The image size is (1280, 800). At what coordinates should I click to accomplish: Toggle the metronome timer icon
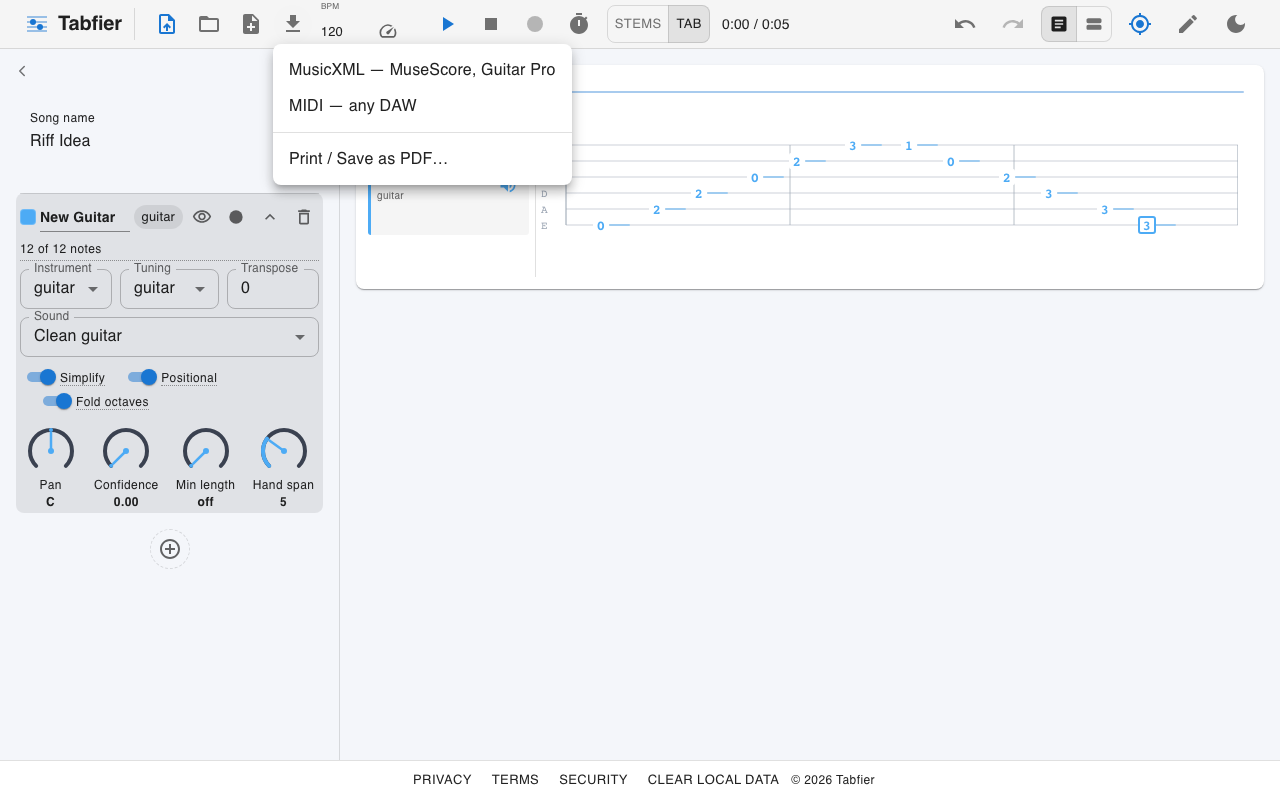pos(579,24)
